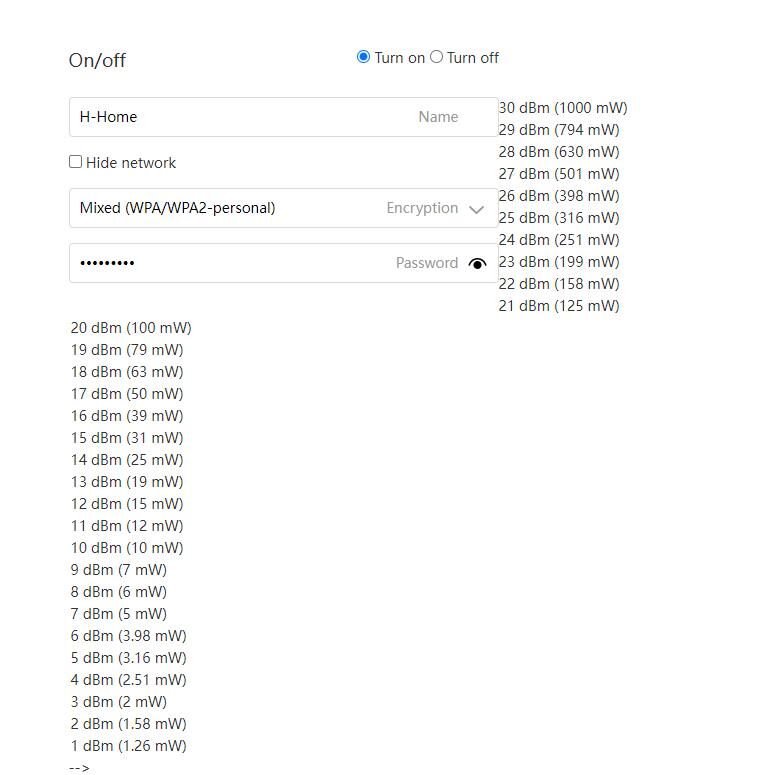Viewport: 764px width, 775px height.
Task: Click the Password input field
Action: pos(284,263)
